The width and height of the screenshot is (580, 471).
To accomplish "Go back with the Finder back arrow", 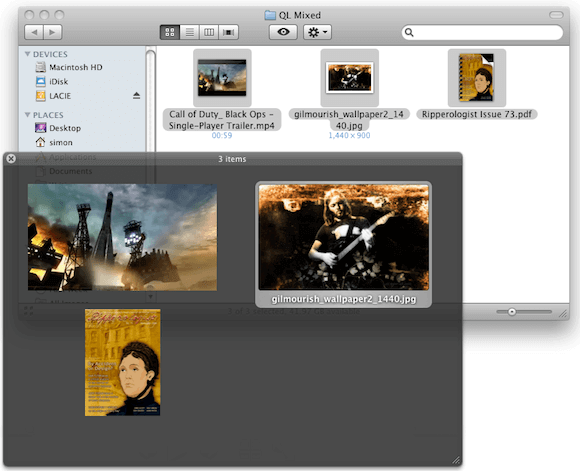I will coord(34,32).
